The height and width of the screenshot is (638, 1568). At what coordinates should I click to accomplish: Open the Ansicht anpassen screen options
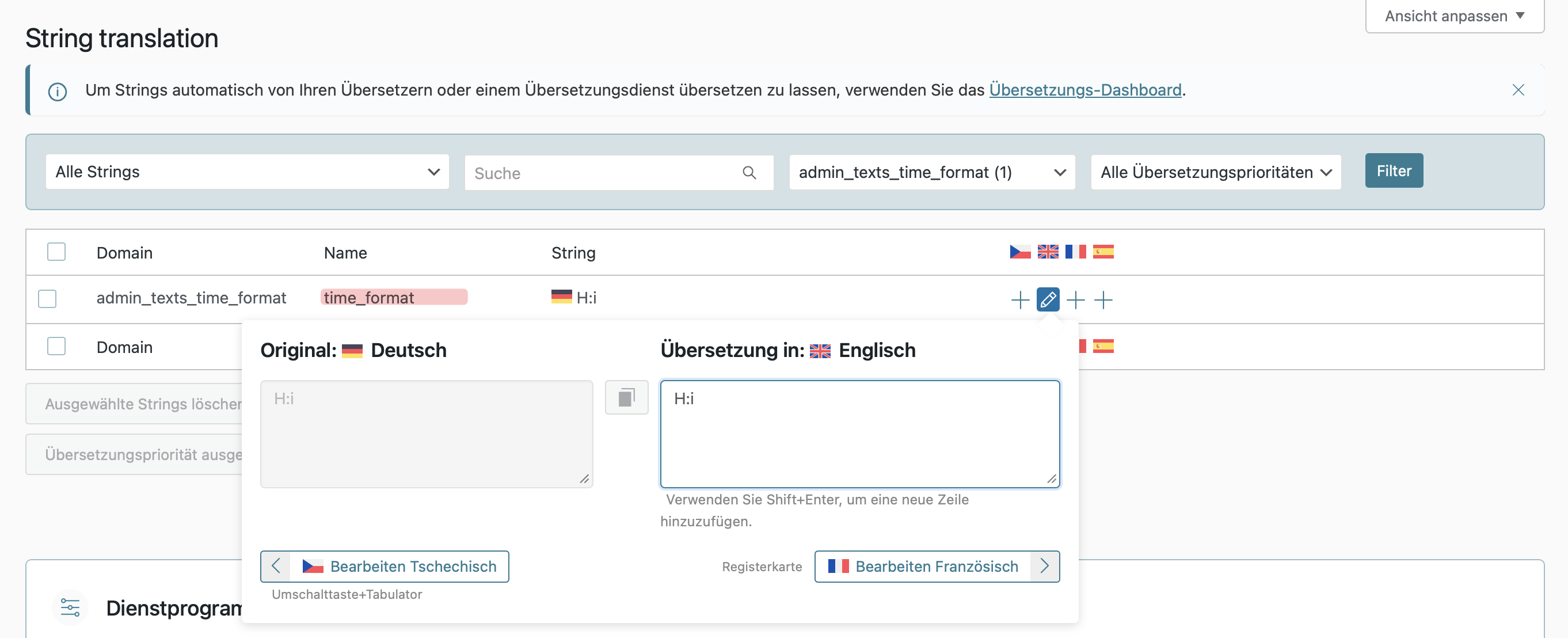tap(1453, 16)
